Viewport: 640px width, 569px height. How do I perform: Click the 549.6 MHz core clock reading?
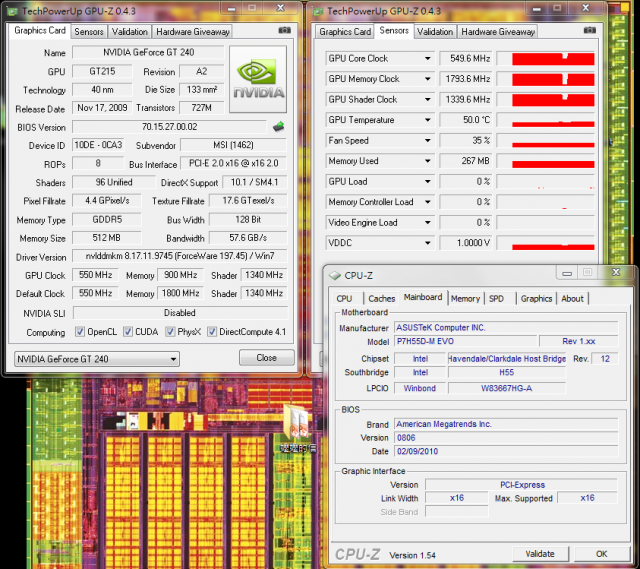pos(466,59)
